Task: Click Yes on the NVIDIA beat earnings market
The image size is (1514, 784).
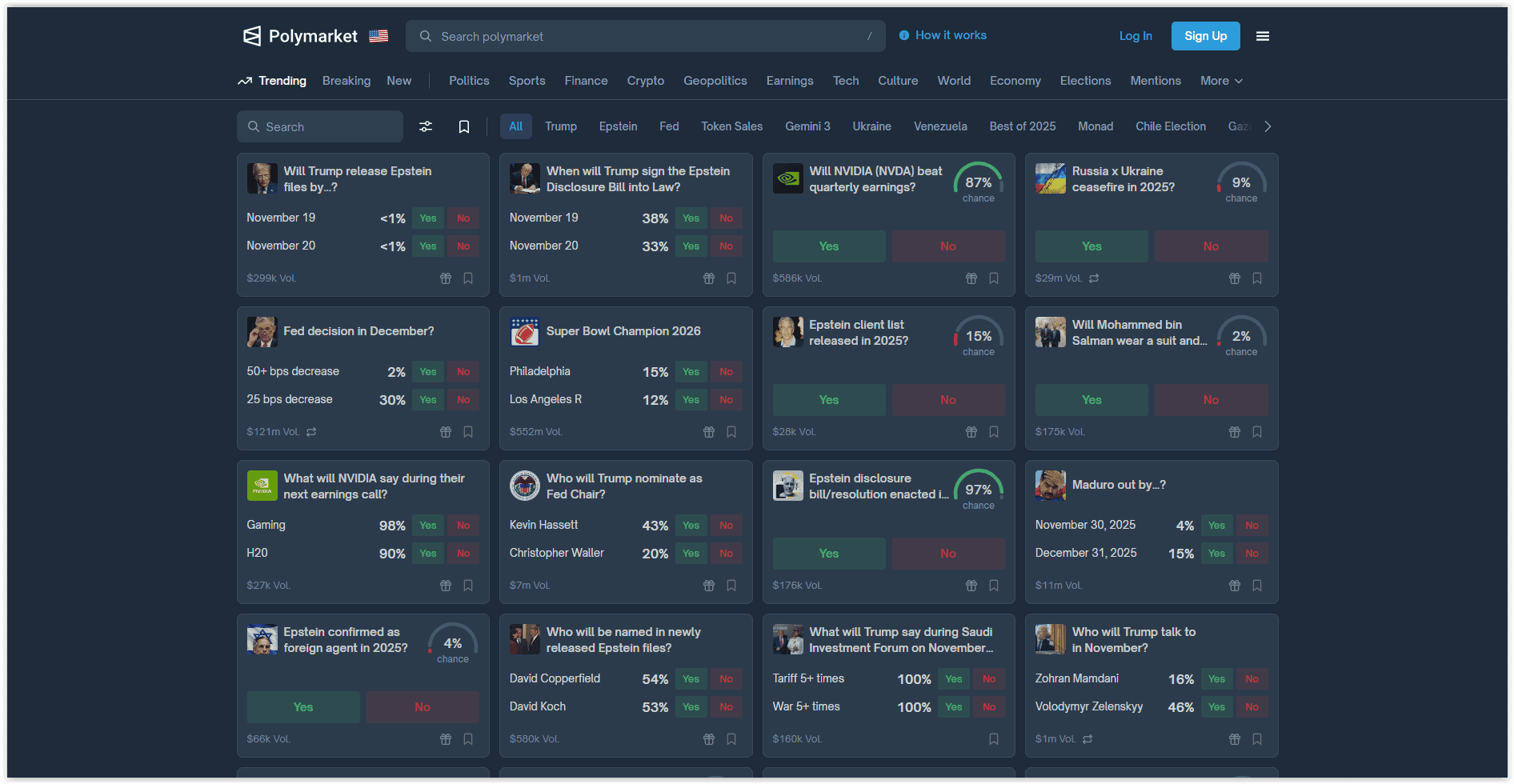Action: pos(828,246)
